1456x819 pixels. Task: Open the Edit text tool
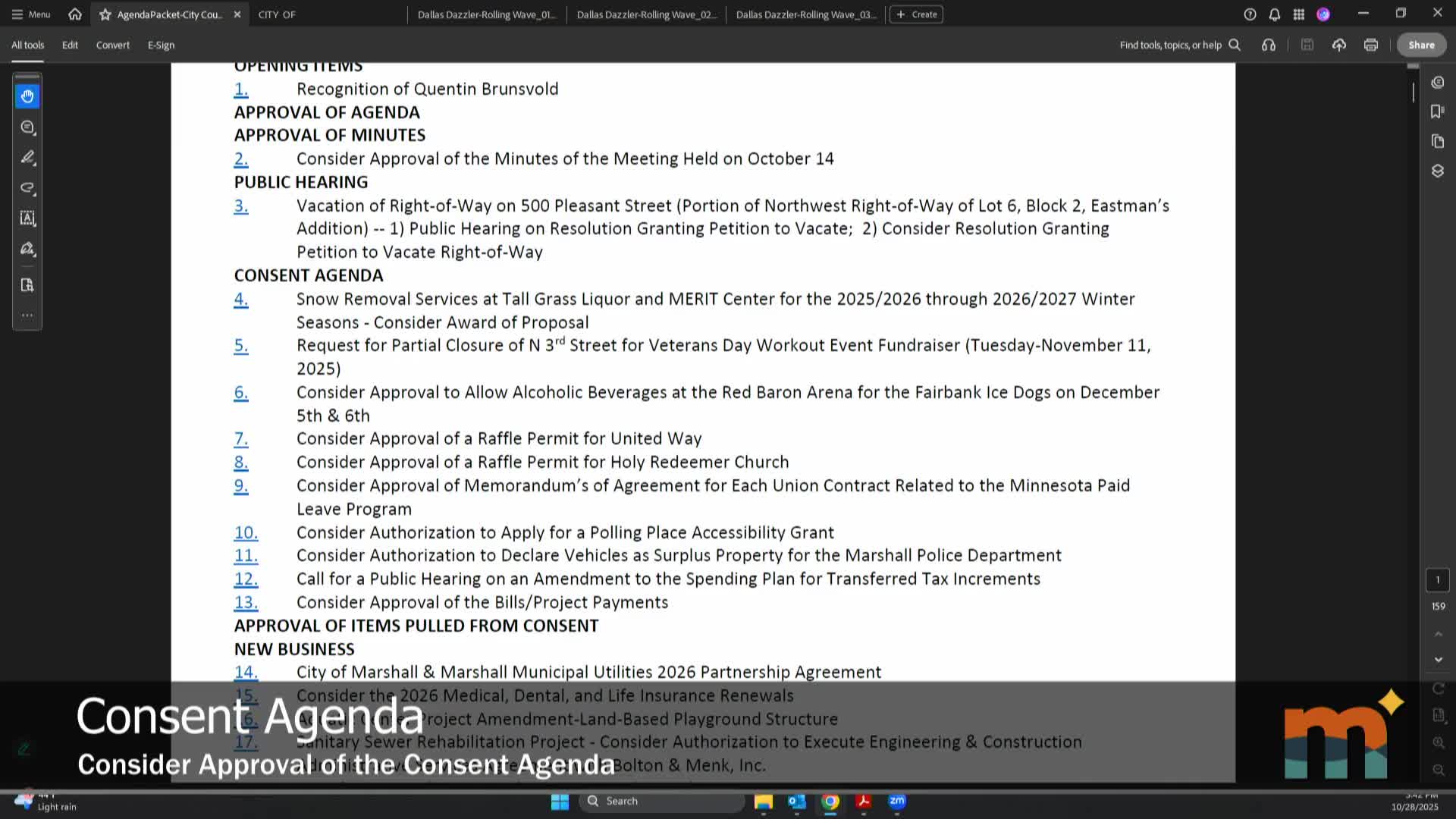click(x=27, y=218)
